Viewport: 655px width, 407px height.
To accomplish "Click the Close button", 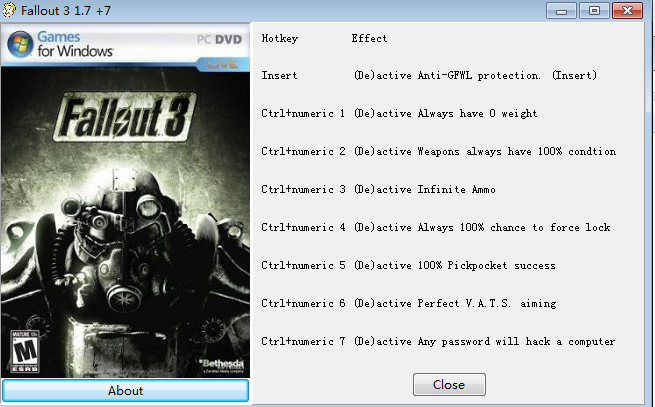I will (x=449, y=384).
